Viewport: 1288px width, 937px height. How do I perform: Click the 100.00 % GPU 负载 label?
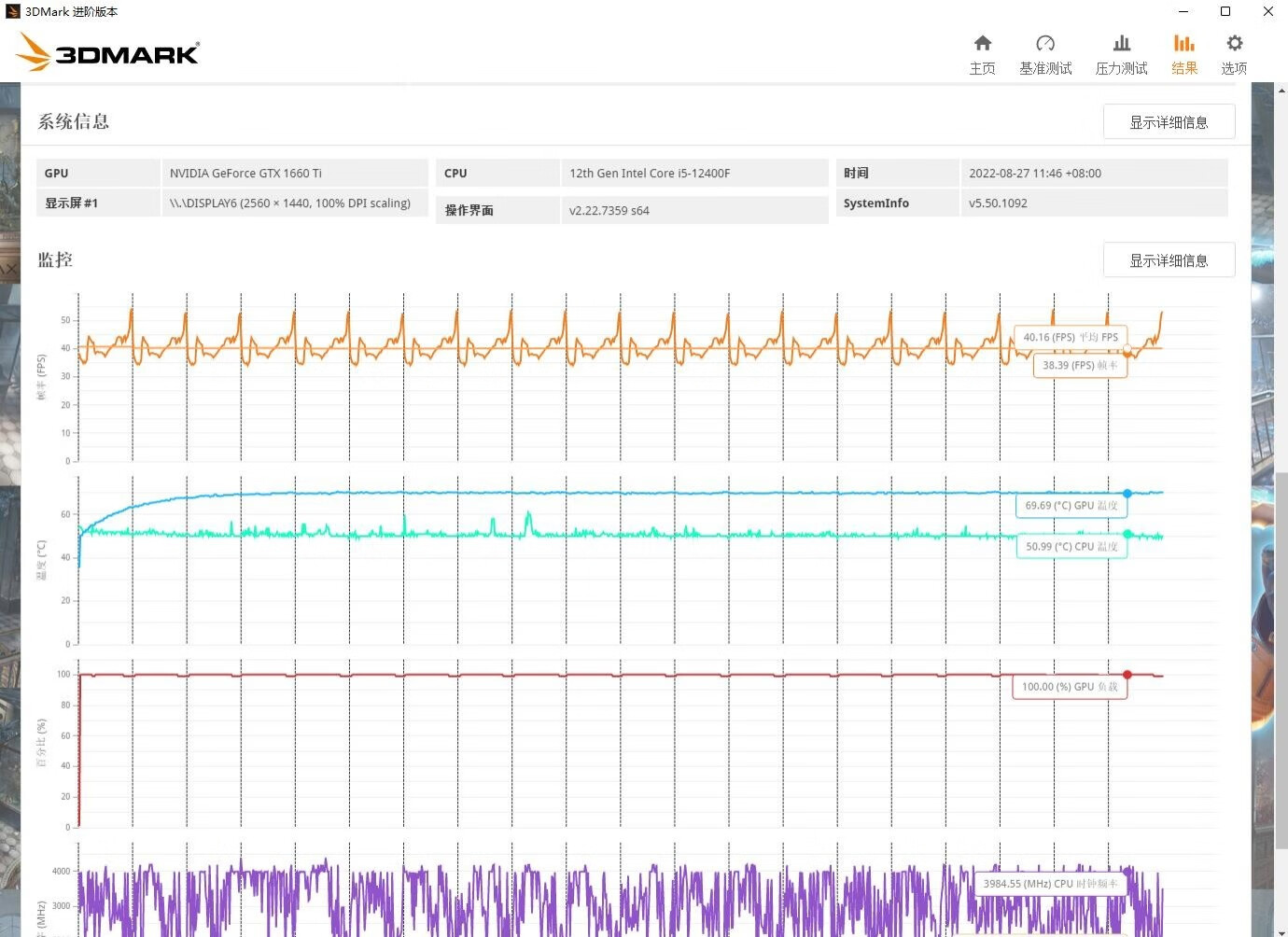pos(1070,687)
